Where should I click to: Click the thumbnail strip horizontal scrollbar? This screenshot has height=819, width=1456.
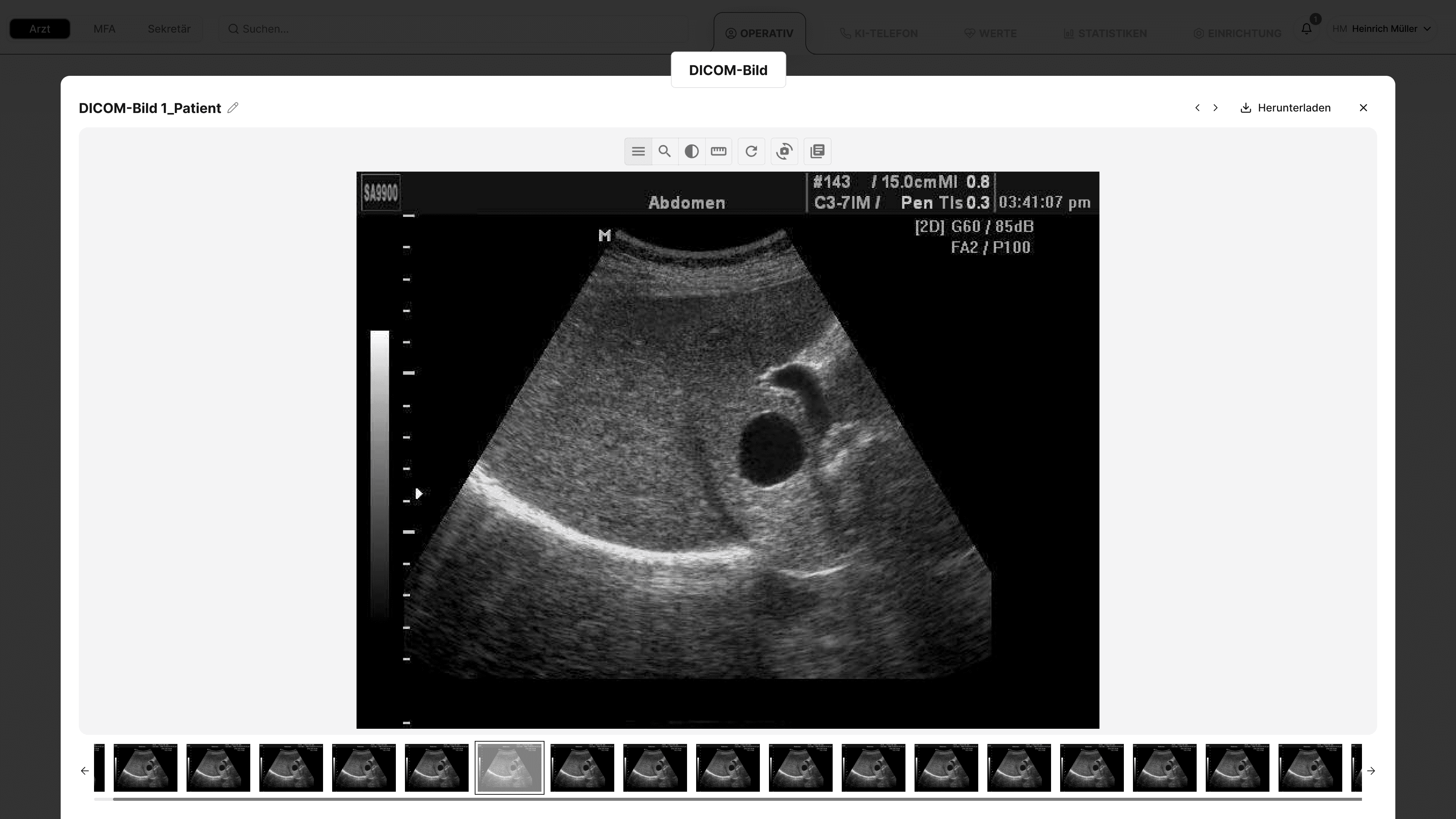tap(735, 799)
